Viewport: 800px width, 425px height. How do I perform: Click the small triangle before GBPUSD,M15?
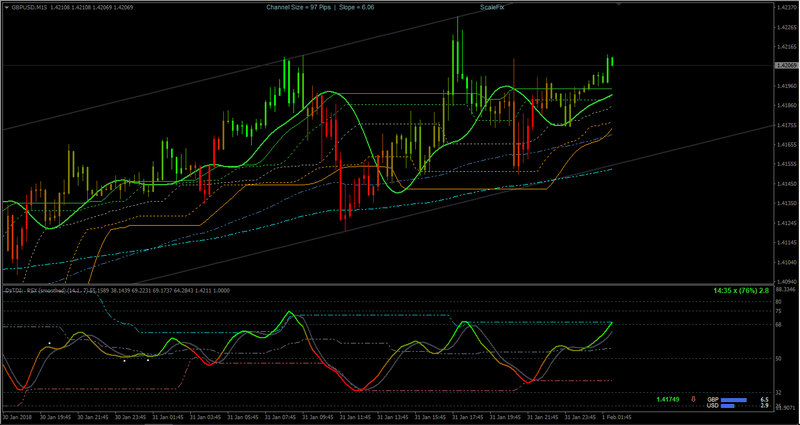tap(7, 8)
